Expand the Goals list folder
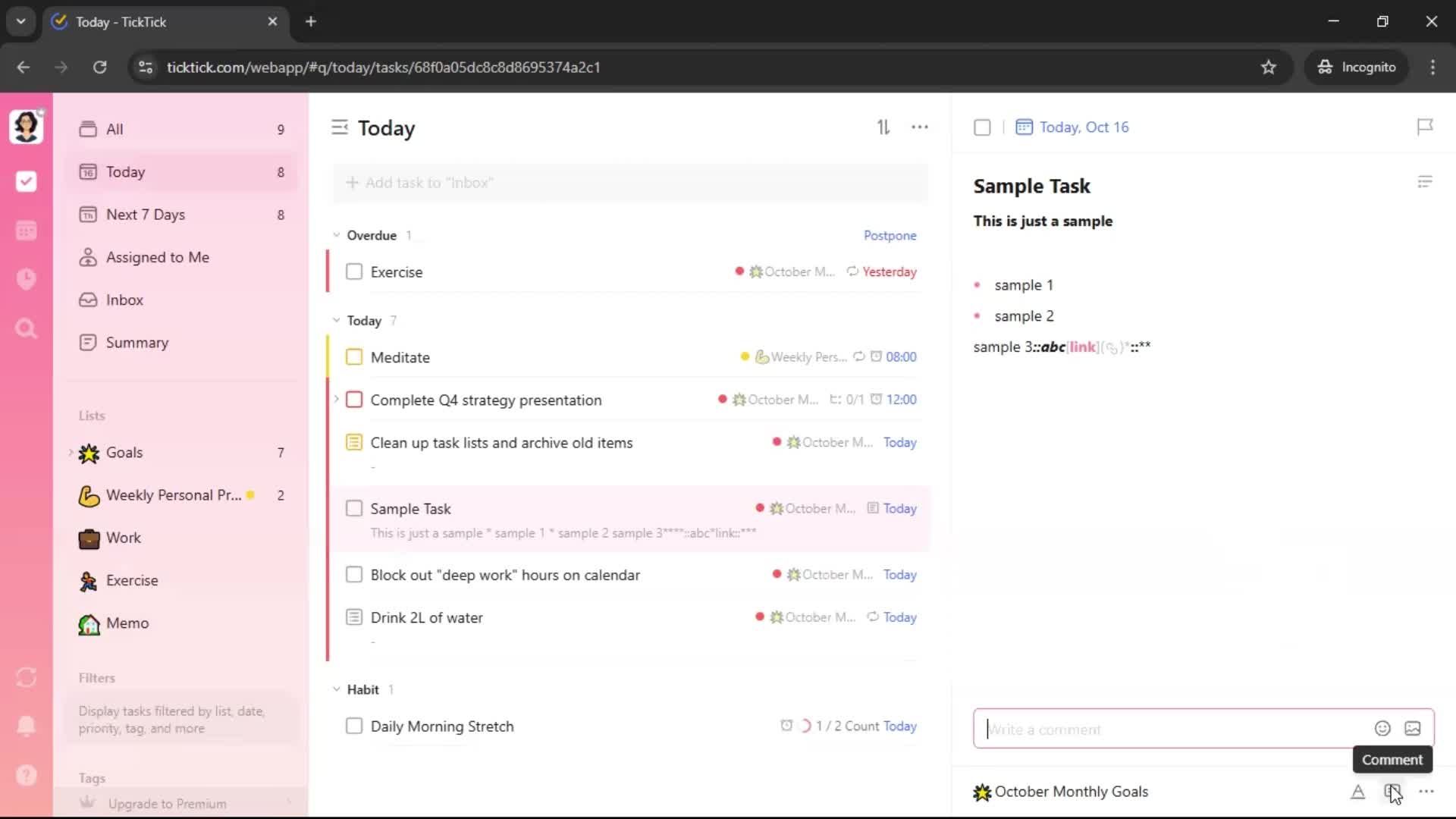The image size is (1456, 819). coord(71,453)
